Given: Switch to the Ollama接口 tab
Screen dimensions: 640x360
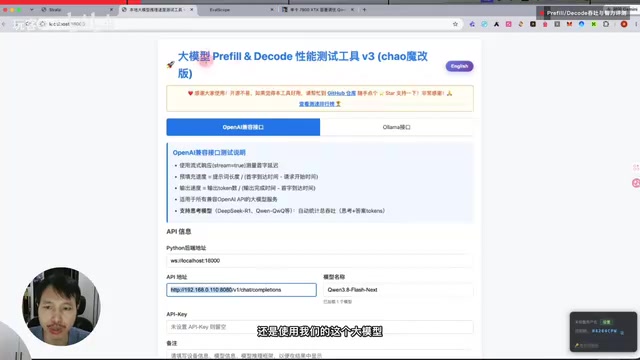Looking at the screenshot, I should pos(396,127).
